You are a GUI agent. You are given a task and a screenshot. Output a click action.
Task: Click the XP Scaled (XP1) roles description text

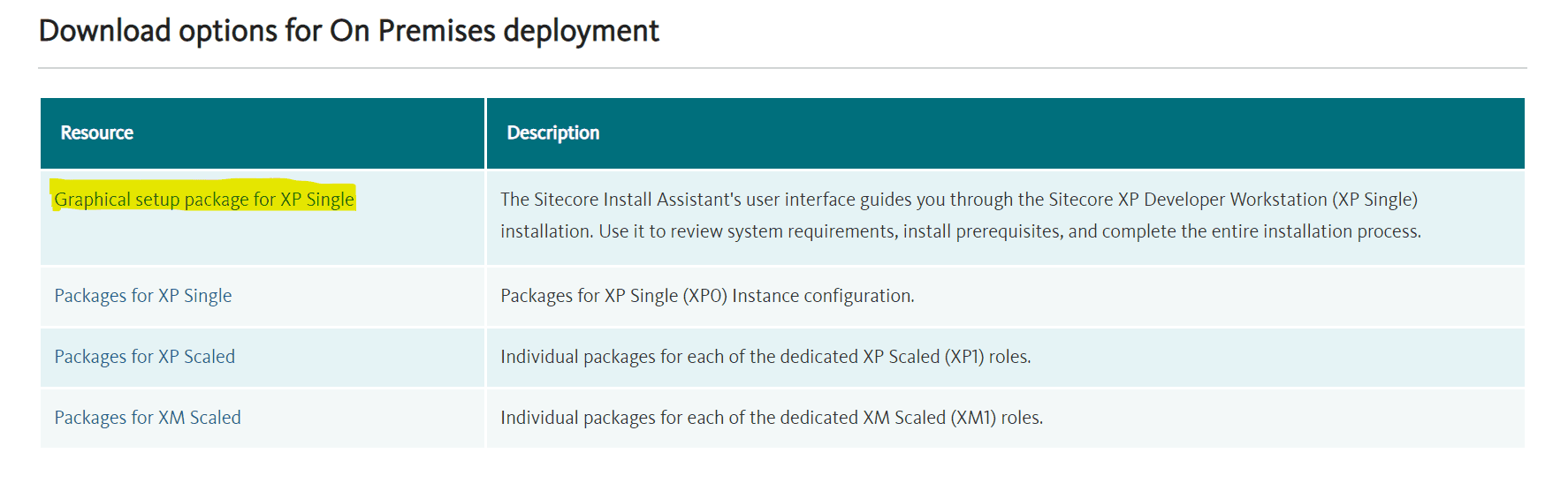tap(765, 357)
